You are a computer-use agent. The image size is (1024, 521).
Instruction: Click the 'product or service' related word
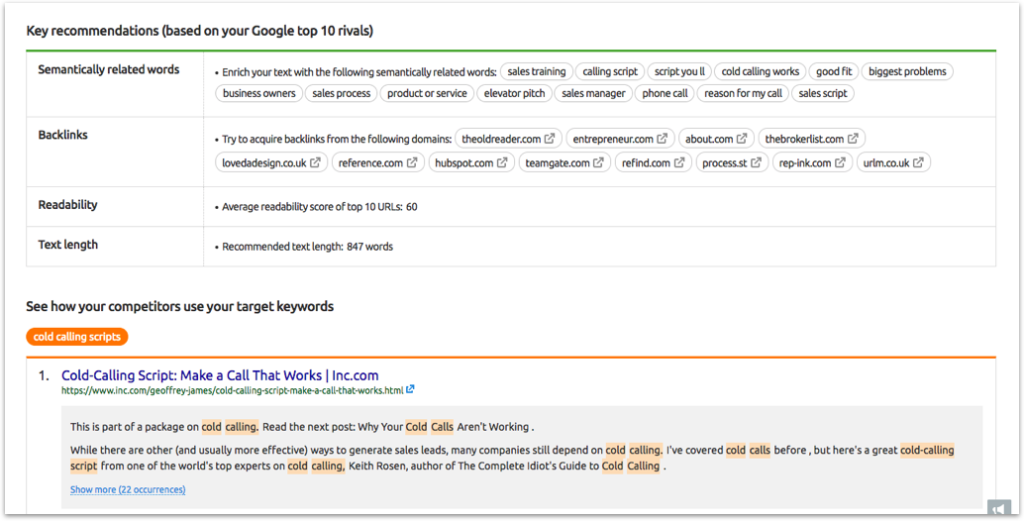[x=427, y=93]
